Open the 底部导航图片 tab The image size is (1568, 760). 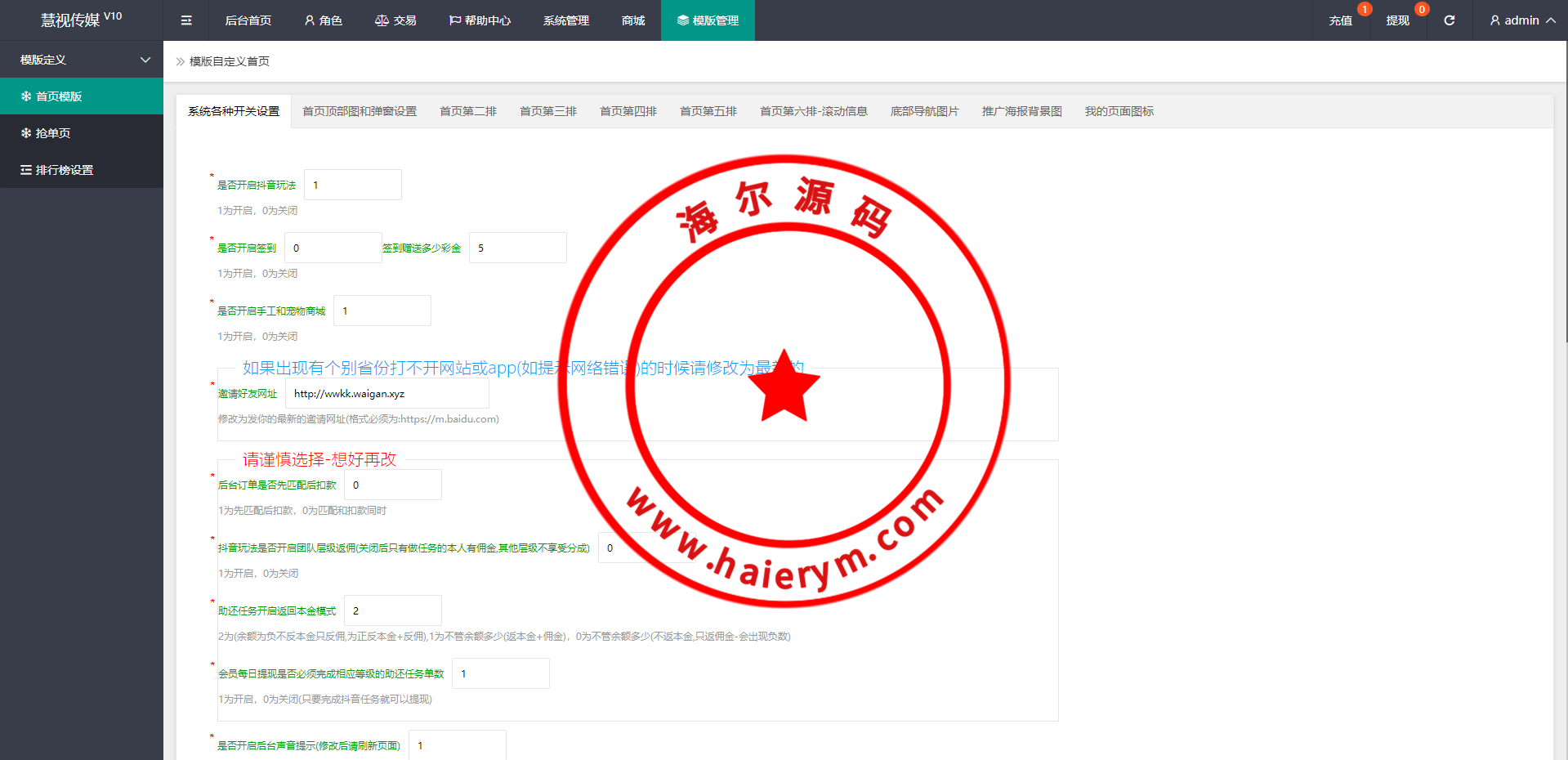(924, 111)
